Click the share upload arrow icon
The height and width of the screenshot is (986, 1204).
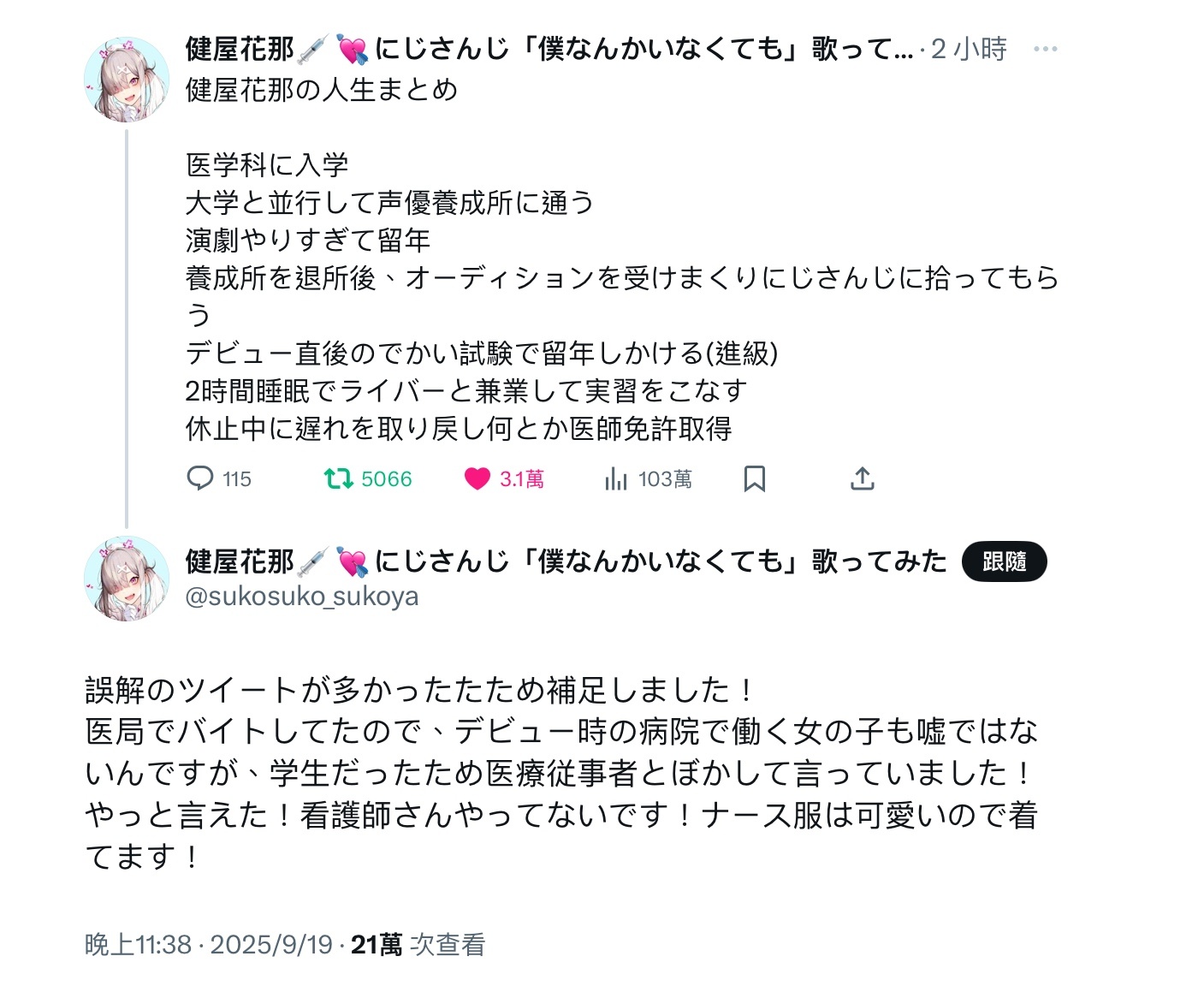click(x=862, y=478)
